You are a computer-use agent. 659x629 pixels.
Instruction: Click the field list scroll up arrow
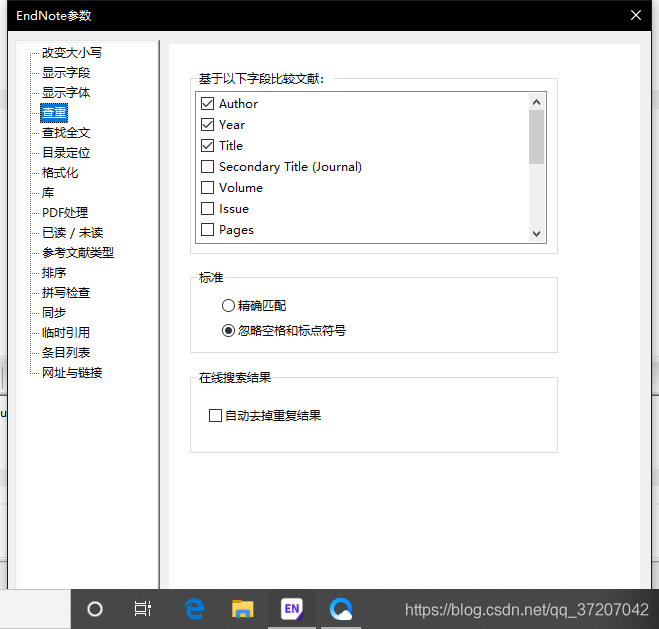(x=536, y=102)
